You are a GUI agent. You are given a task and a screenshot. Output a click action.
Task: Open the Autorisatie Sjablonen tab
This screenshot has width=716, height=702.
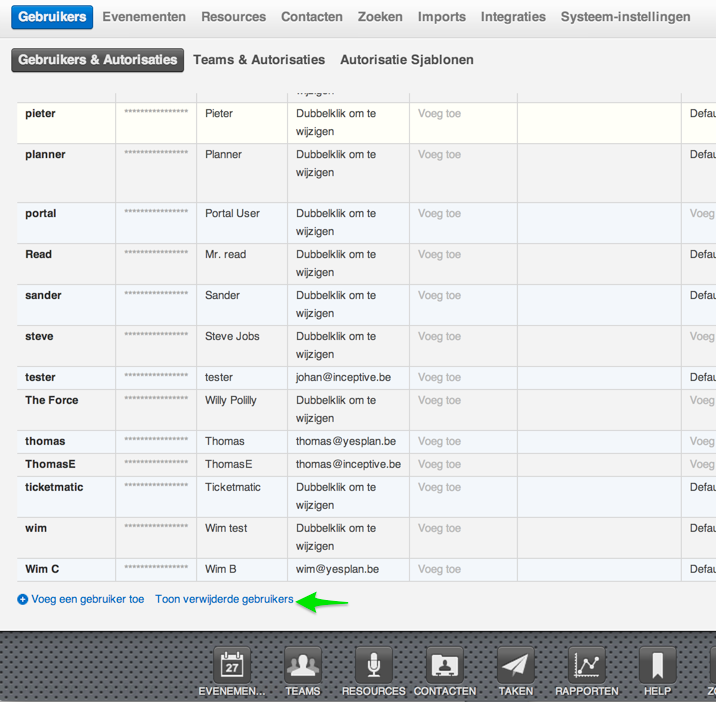(x=406, y=60)
